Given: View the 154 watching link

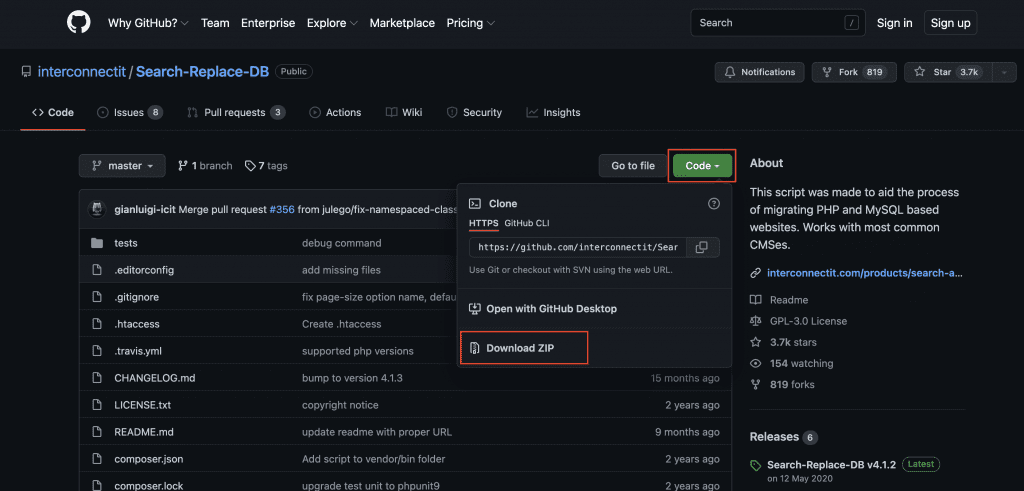Looking at the screenshot, I should point(792,363).
